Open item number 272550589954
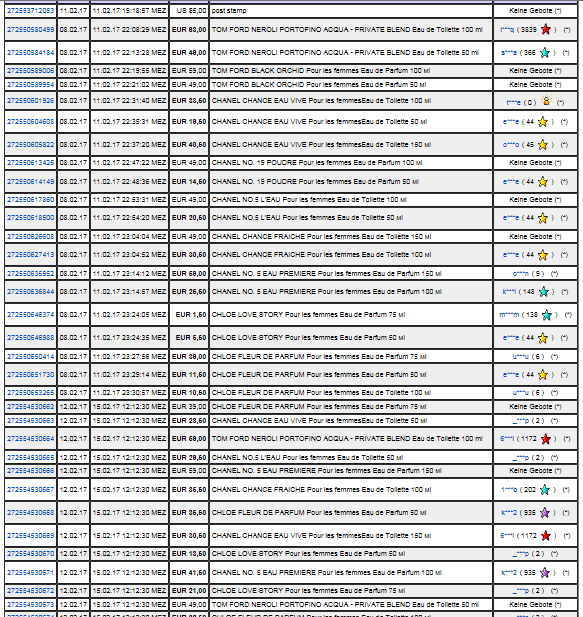Image resolution: width=583 pixels, height=617 pixels. pos(31,85)
